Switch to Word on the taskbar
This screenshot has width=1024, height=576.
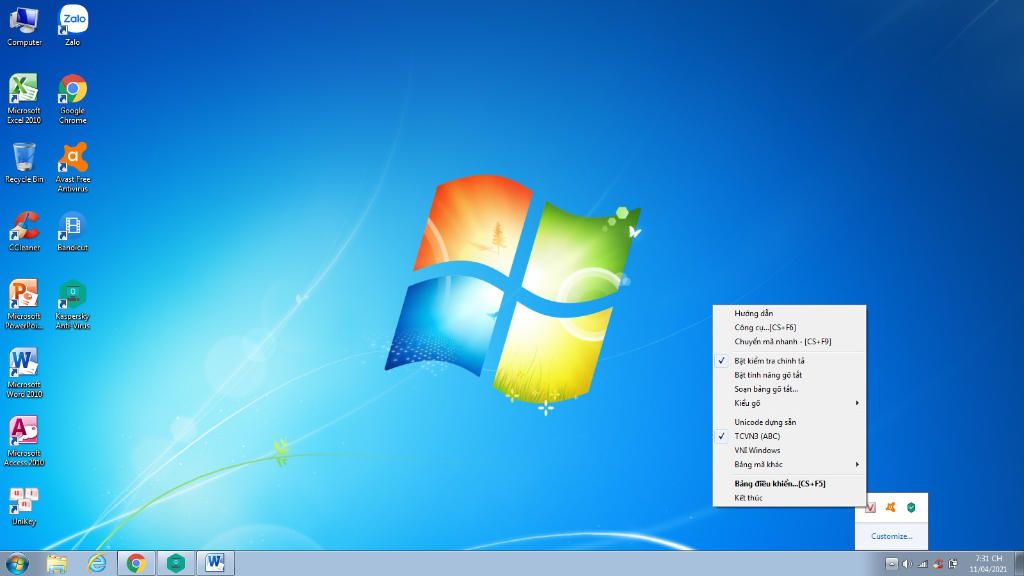click(216, 563)
